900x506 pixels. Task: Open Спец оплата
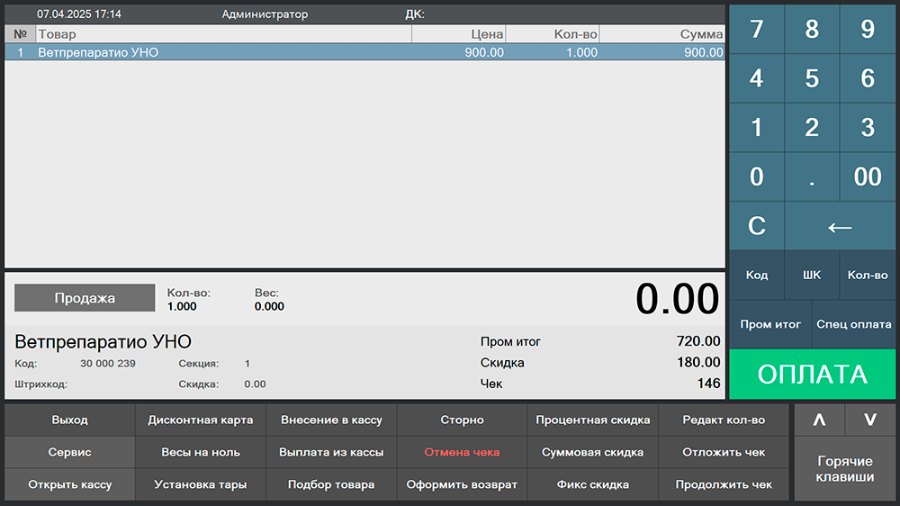pos(854,324)
